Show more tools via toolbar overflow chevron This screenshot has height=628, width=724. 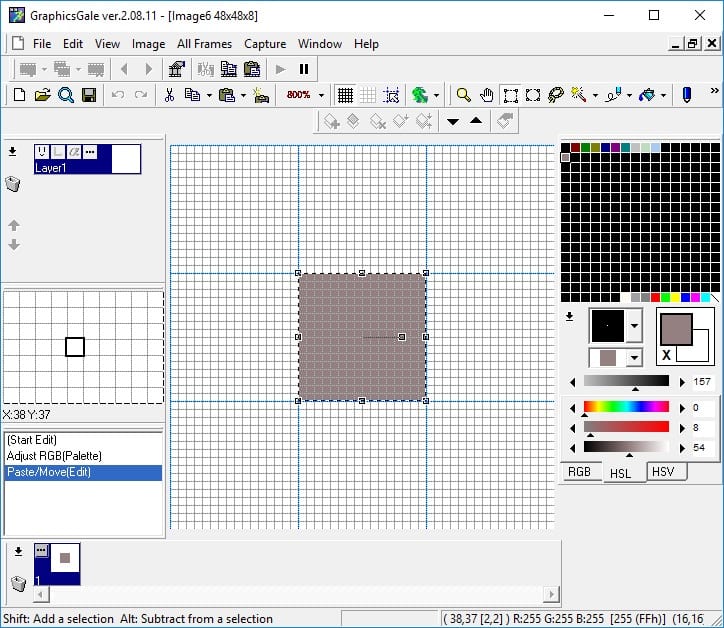tap(714, 91)
